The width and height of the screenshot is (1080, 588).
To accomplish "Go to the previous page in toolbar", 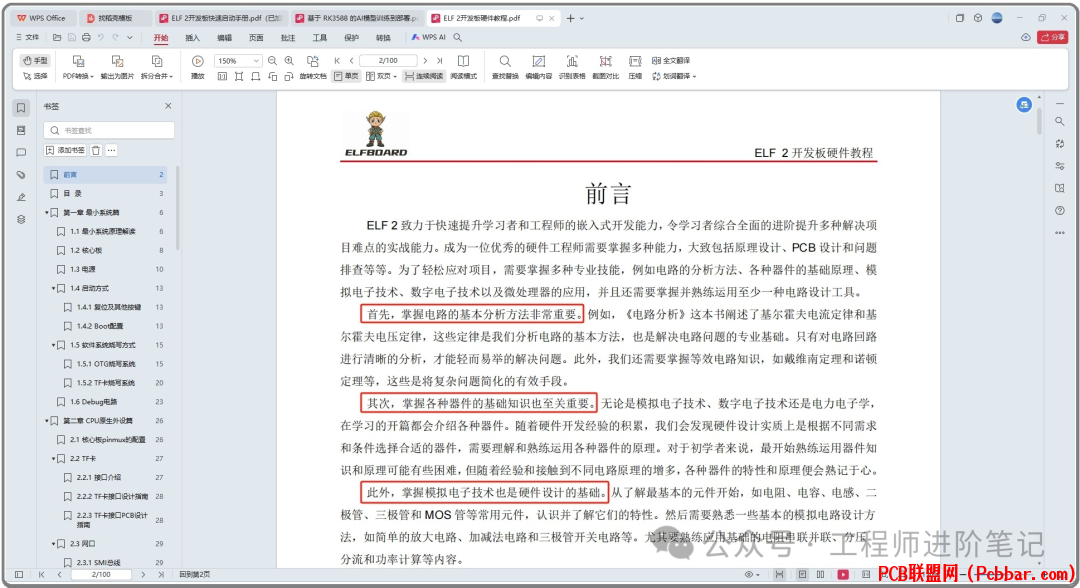I will 351,61.
